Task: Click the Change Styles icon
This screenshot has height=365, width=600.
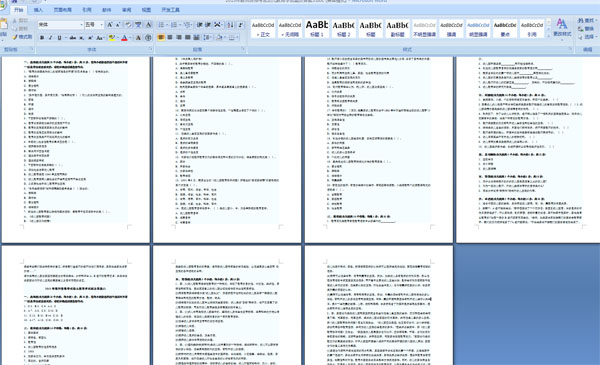Action: point(562,28)
